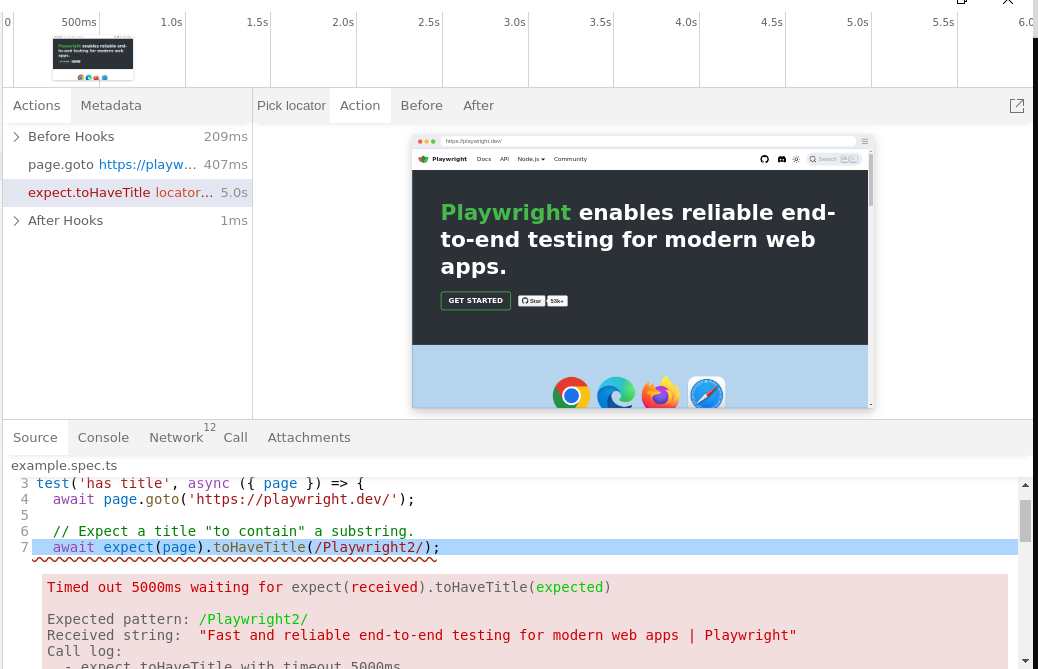Click the 'Expected pattern: /Playwright2/' line
Screen dimensions: 1038x669
[x=177, y=619]
